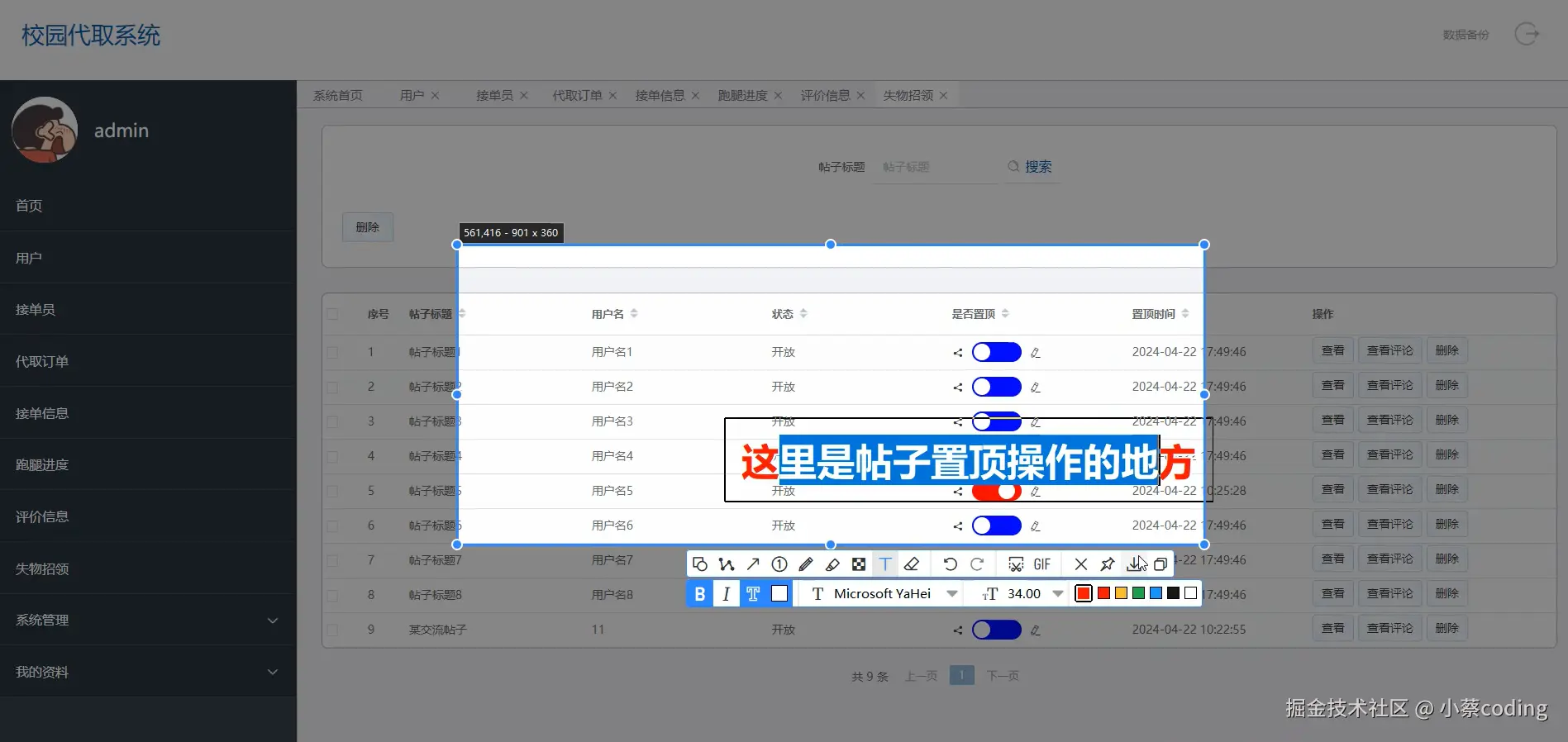Select the highlighter tool
Image resolution: width=1568 pixels, height=742 pixels.
pyautogui.click(x=832, y=564)
